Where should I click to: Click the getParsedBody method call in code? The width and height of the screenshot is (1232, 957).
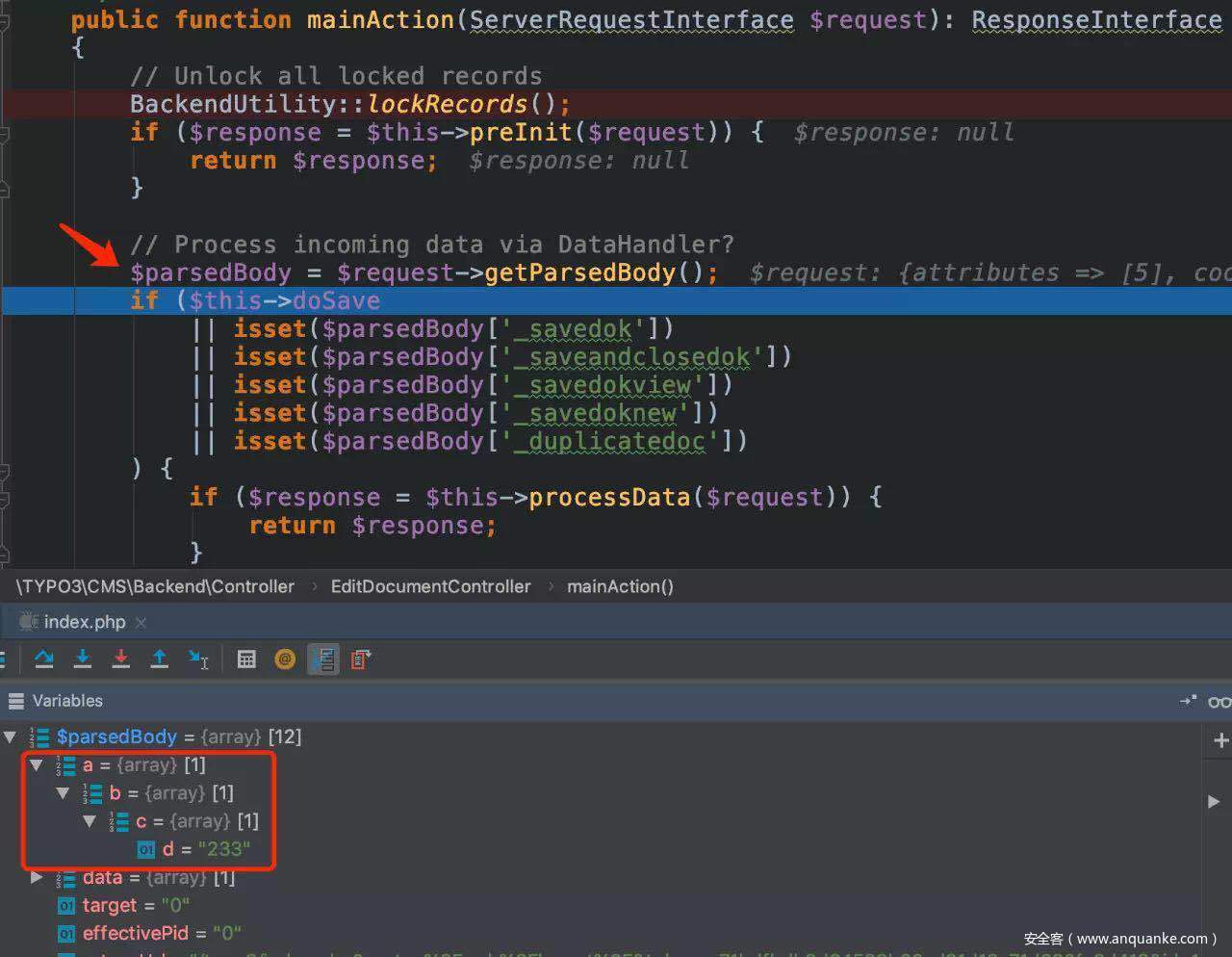click(x=579, y=272)
